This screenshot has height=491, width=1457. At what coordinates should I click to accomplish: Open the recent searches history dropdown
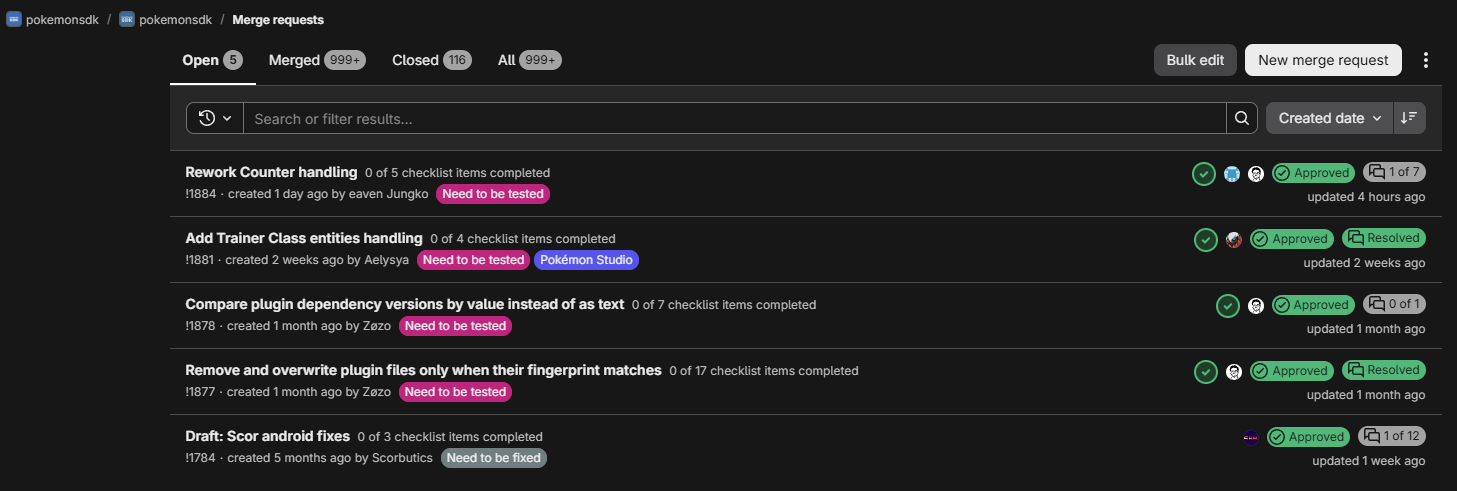(x=215, y=118)
